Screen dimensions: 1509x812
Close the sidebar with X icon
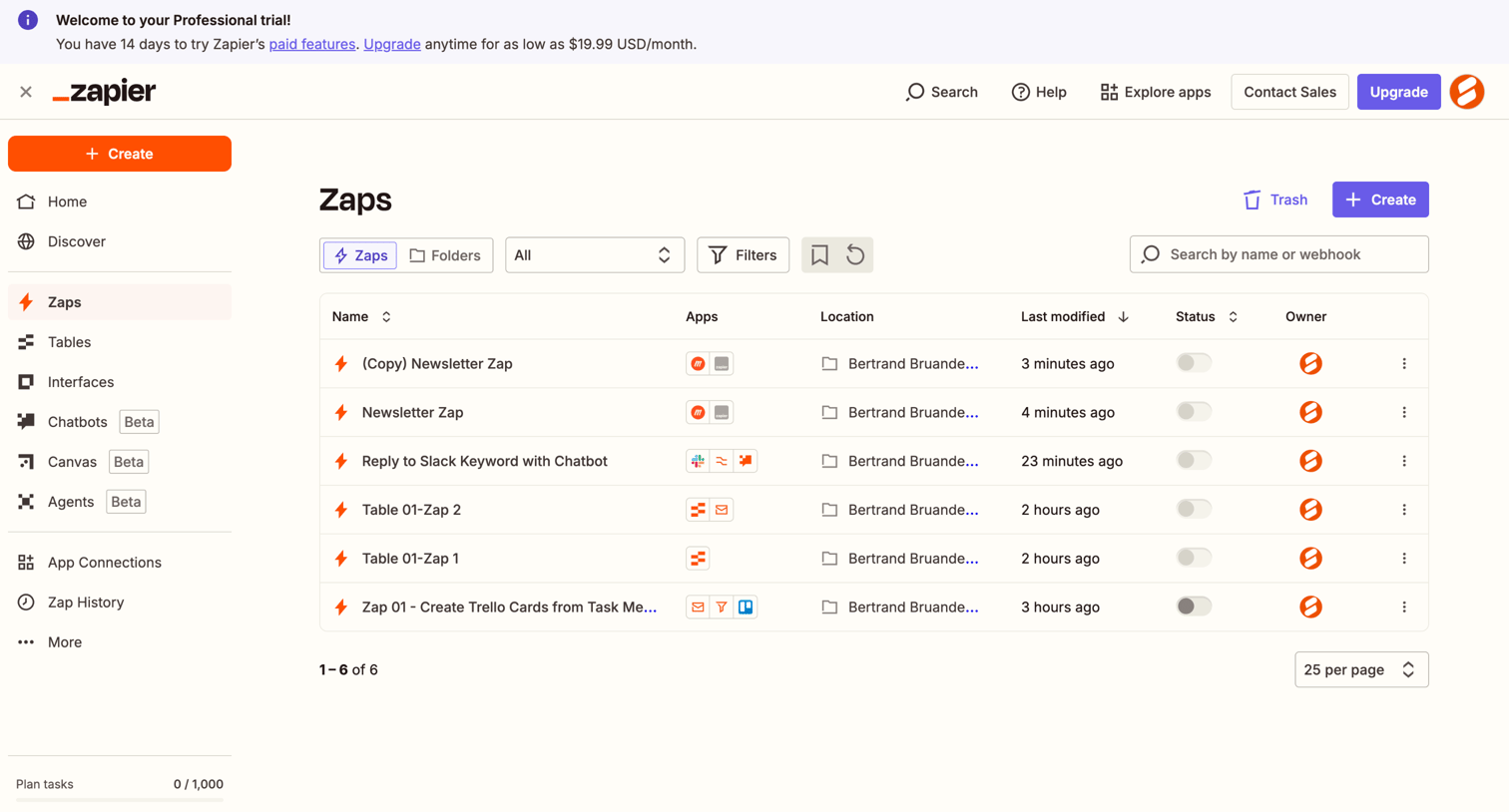(x=26, y=92)
